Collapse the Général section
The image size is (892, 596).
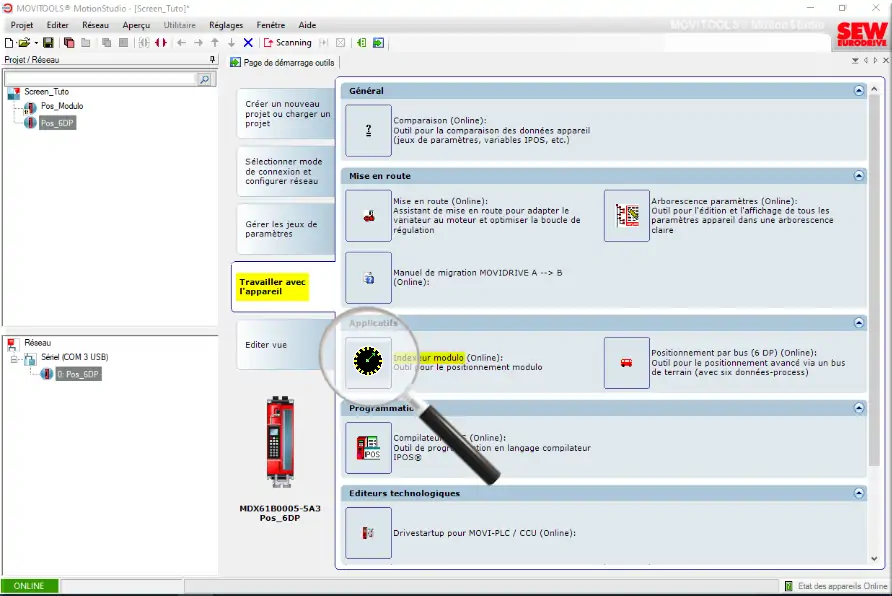(858, 90)
